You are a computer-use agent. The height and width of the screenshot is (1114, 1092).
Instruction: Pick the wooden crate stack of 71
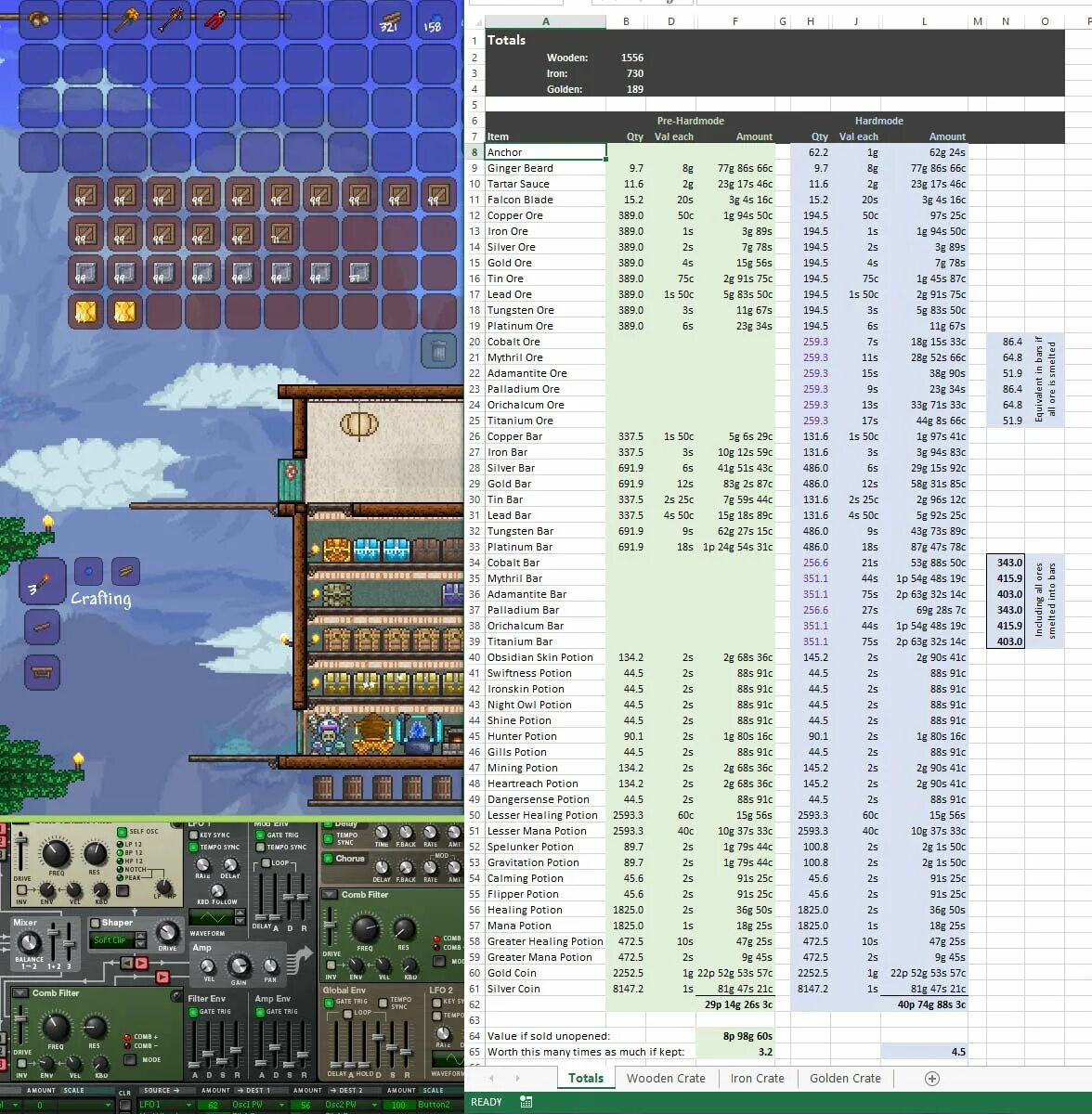280,234
